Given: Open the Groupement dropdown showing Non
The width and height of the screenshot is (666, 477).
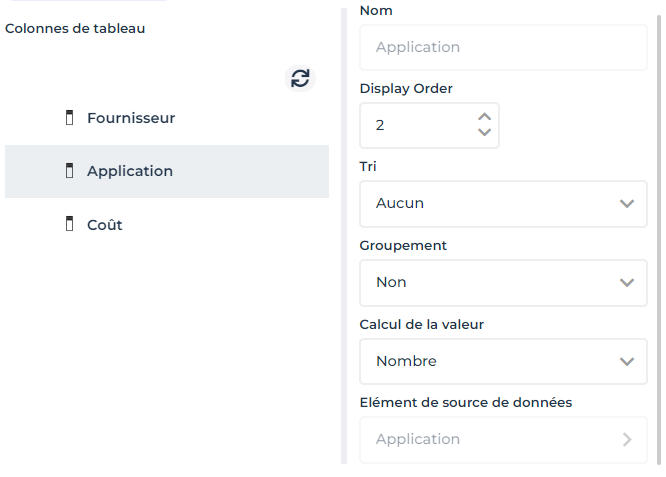Looking at the screenshot, I should pos(490,282).
